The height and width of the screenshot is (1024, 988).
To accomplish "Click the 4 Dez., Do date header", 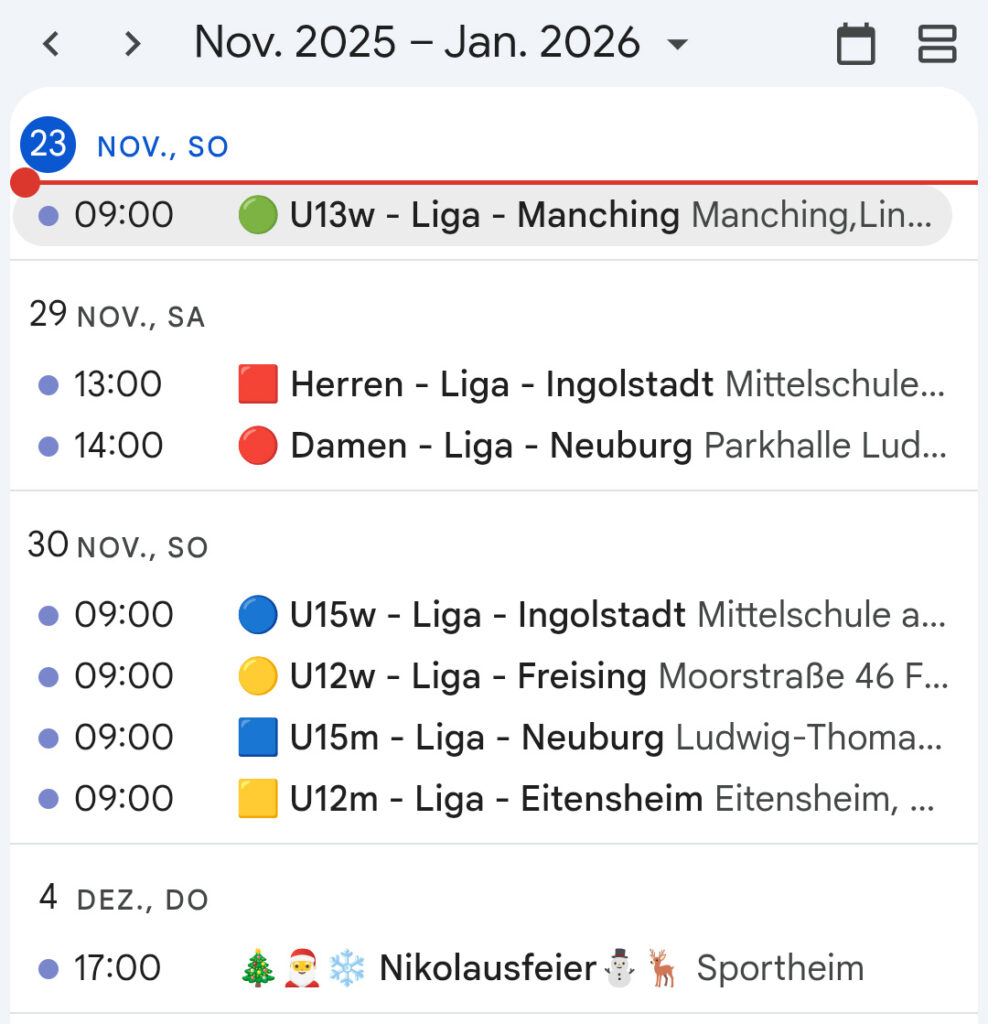I will pyautogui.click(x=122, y=898).
